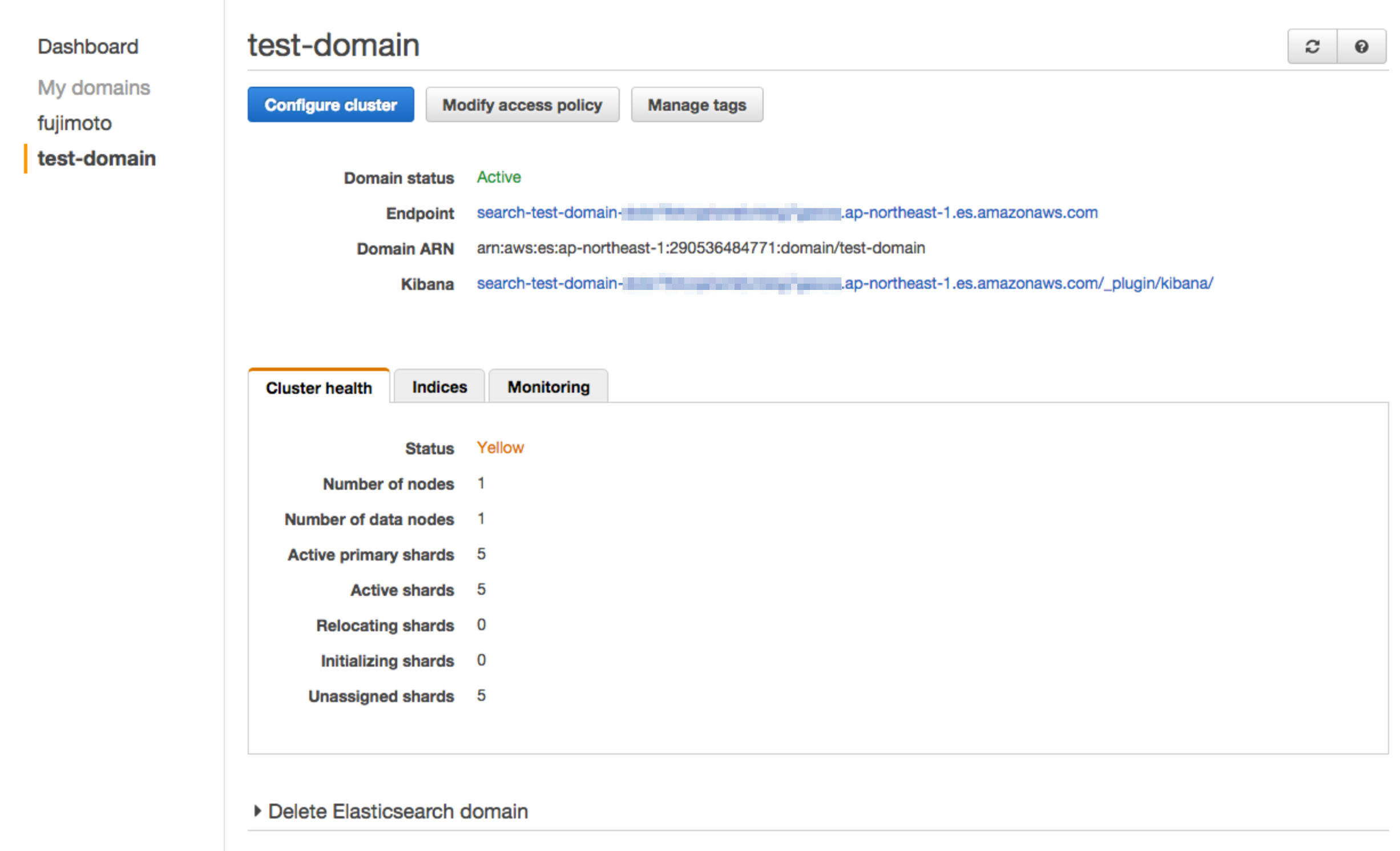The height and width of the screenshot is (851, 1400).
Task: Click the Domain ARN value text
Action: click(701, 248)
